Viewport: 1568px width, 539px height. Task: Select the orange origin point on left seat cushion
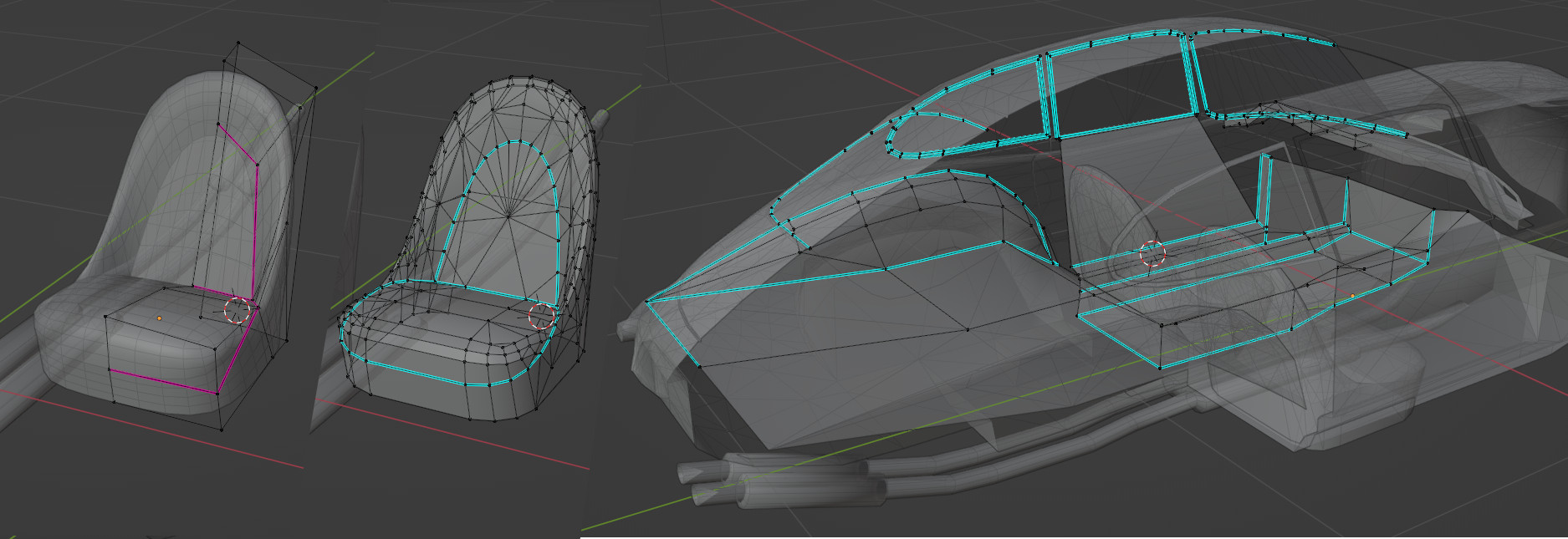(159, 318)
